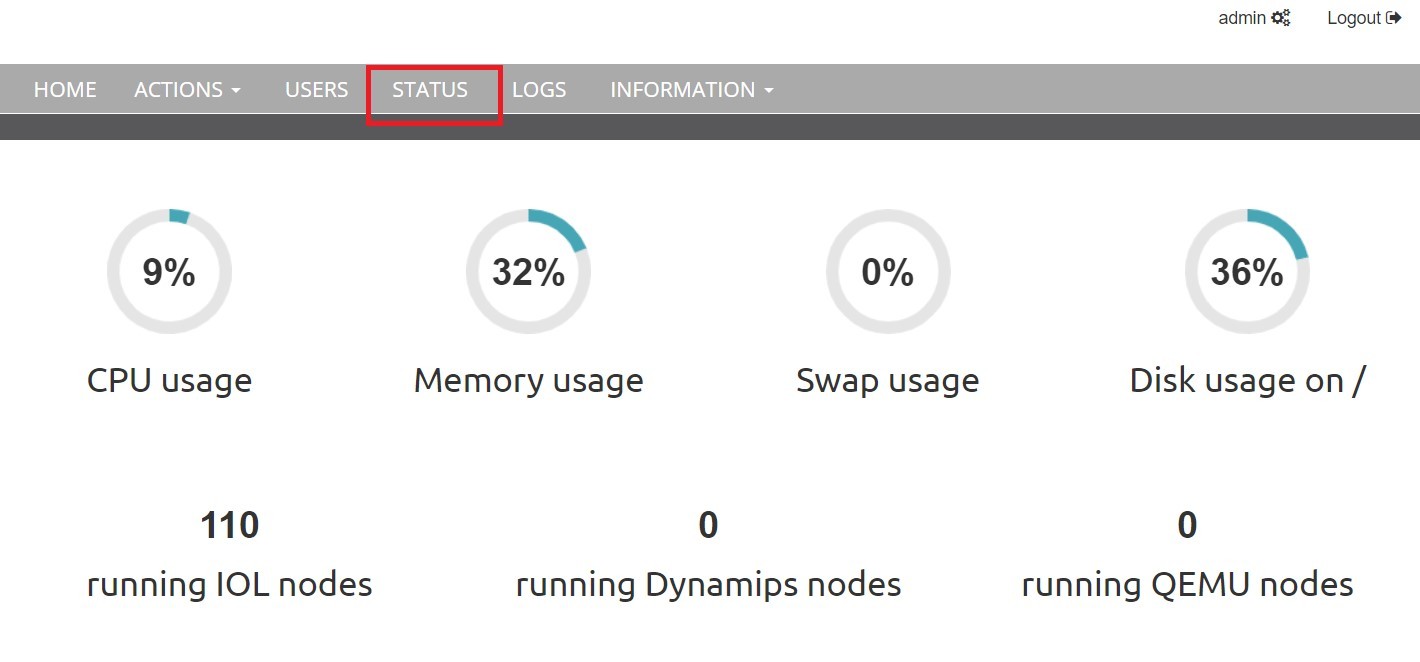The width and height of the screenshot is (1420, 662).
Task: Expand the ACTIONS dropdown menu
Action: (187, 90)
